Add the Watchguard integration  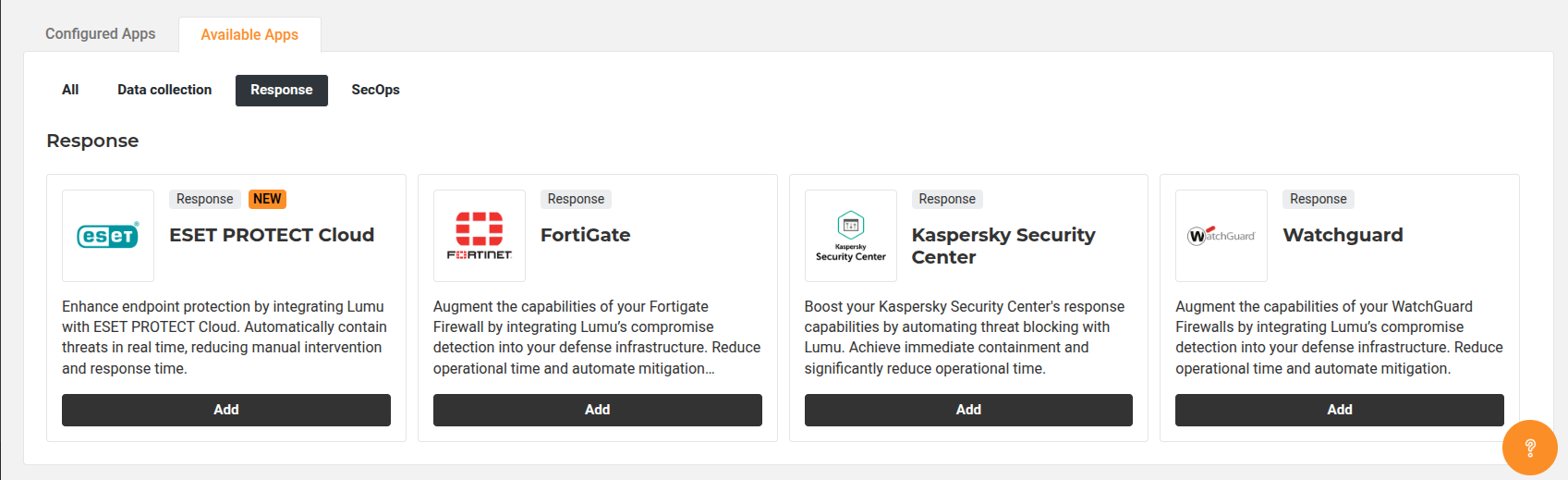(1340, 410)
